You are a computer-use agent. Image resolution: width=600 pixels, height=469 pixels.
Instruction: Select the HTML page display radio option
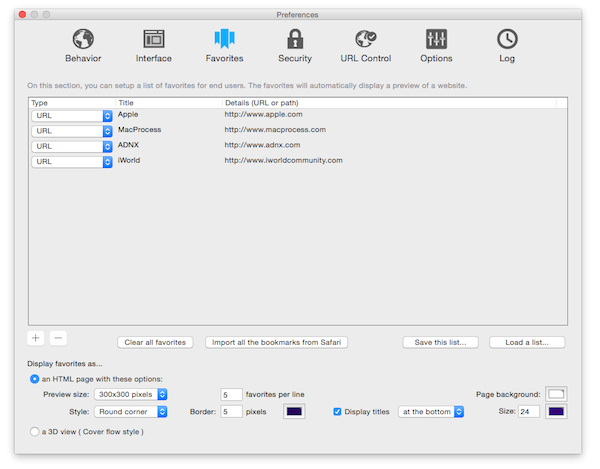[x=35, y=379]
